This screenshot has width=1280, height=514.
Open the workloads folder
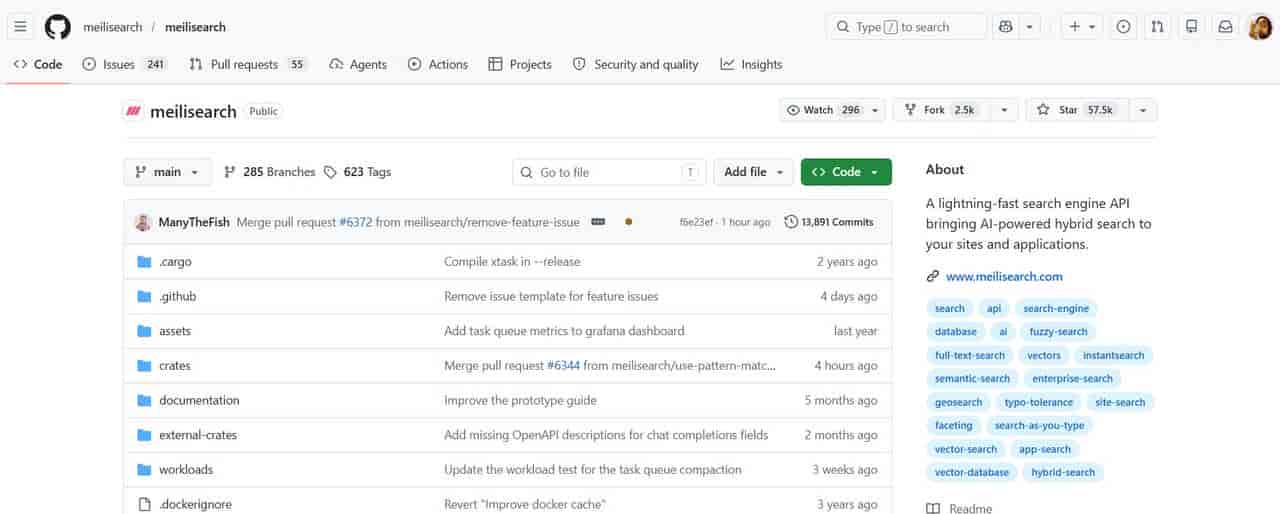[186, 469]
